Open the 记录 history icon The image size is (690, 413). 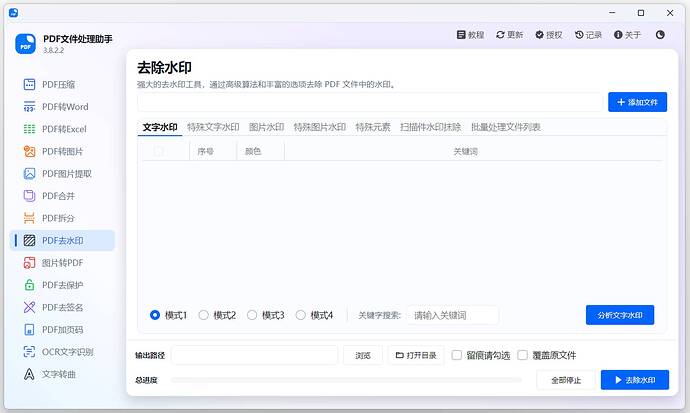click(x=579, y=35)
